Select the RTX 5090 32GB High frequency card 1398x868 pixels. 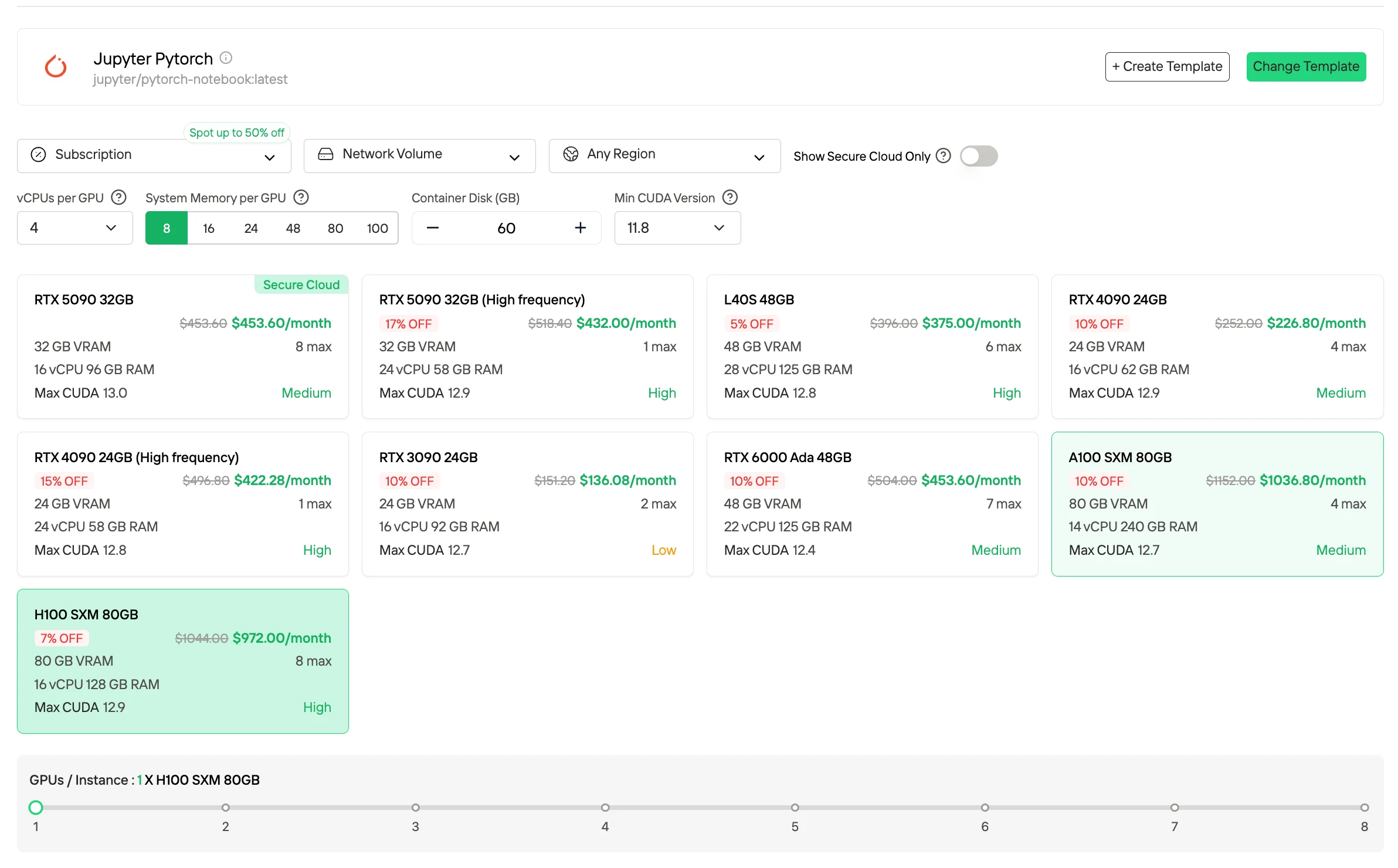pos(528,347)
